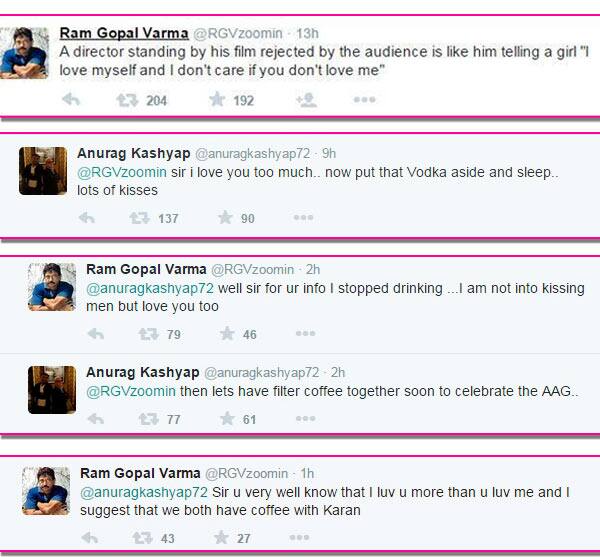Reply to the 13h Ram Gopal Varma tweet
Screen dimensions: 600x557
point(71,100)
